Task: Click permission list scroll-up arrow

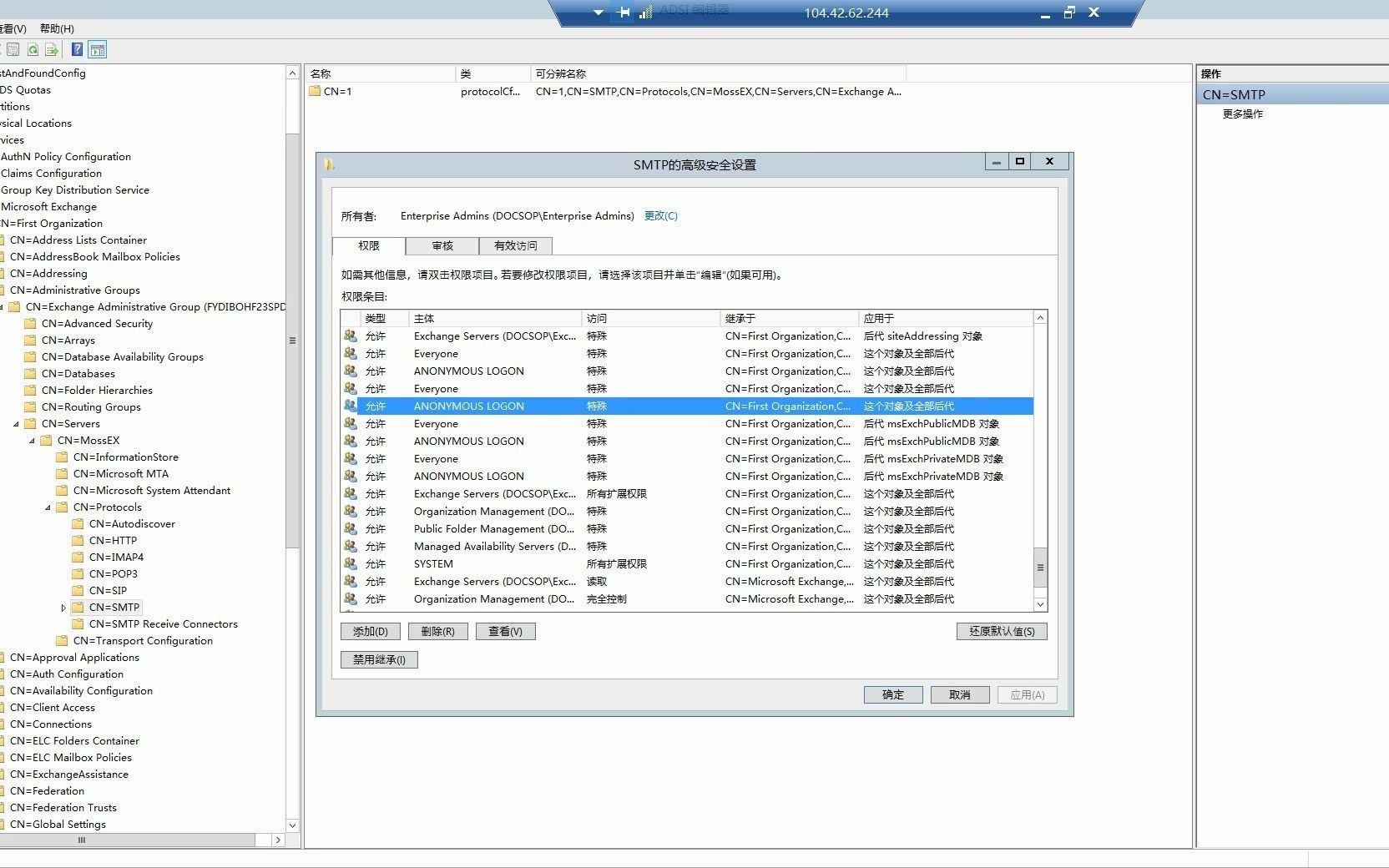Action: tap(1040, 318)
